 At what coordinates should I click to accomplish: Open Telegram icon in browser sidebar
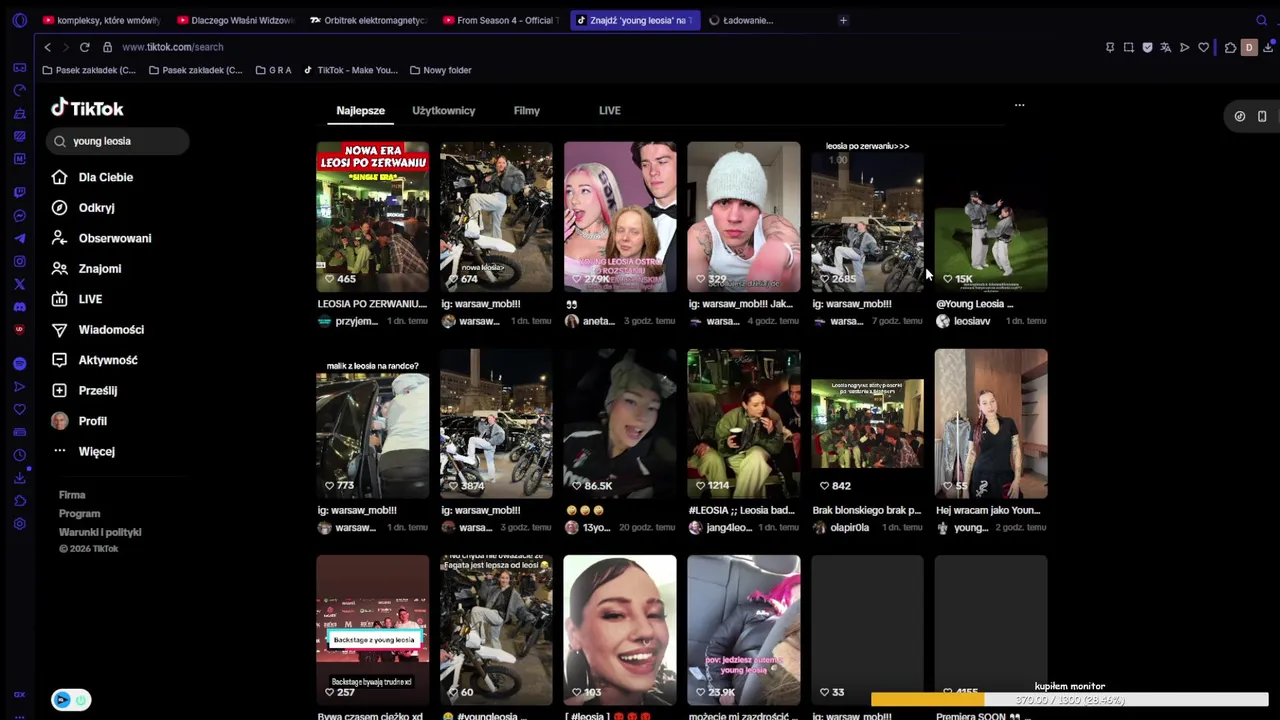[x=20, y=239]
